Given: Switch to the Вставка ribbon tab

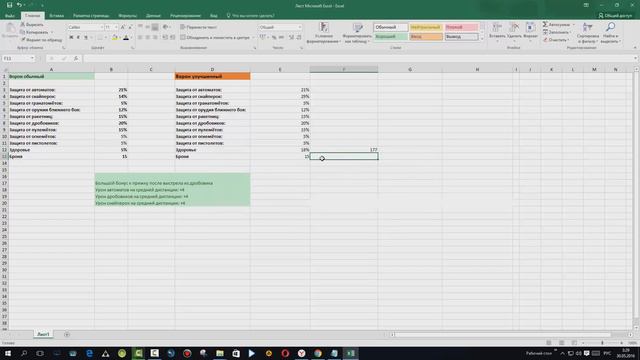Looking at the screenshot, I should point(56,16).
